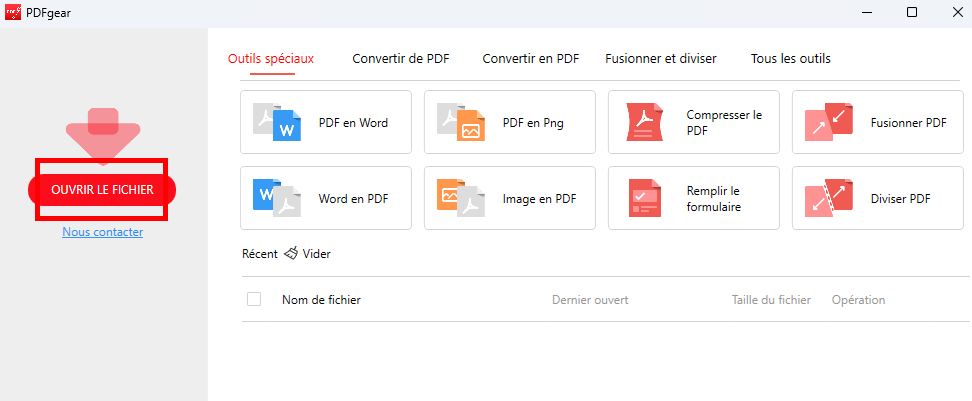Click the Fusionner PDF icon
972x401 pixels.
point(829,122)
